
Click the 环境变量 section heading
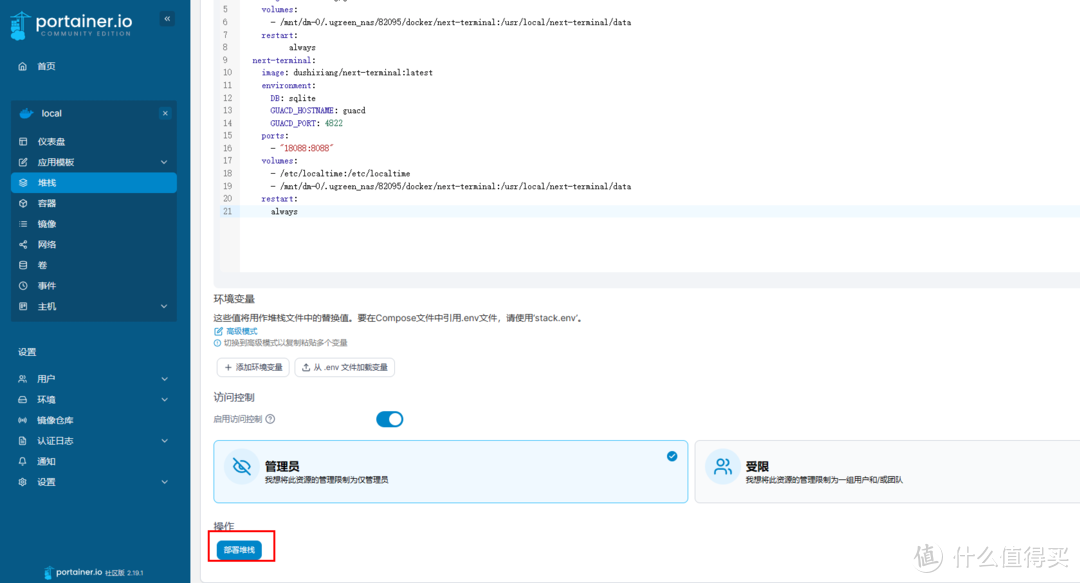pos(234,299)
